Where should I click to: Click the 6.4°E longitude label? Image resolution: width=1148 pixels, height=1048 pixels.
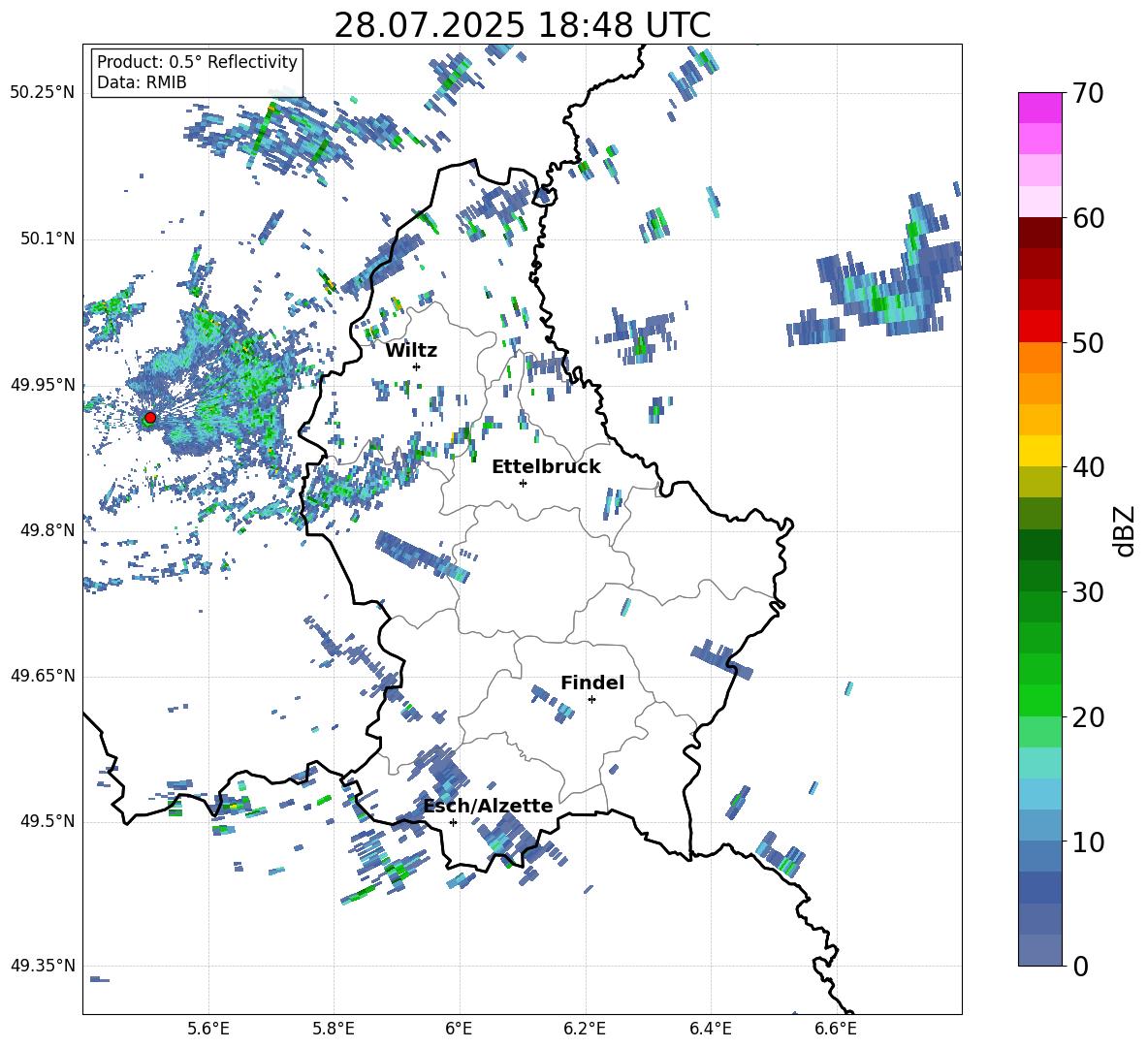[711, 1029]
